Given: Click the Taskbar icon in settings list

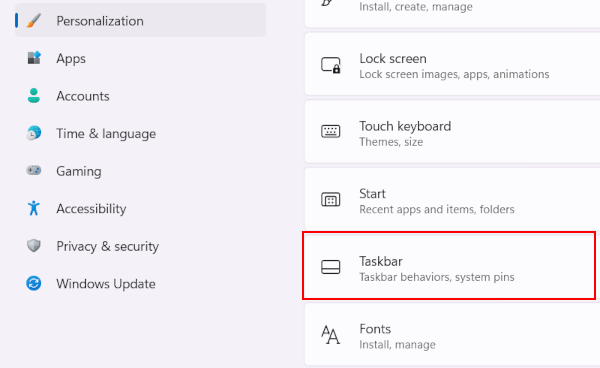Looking at the screenshot, I should tap(331, 267).
